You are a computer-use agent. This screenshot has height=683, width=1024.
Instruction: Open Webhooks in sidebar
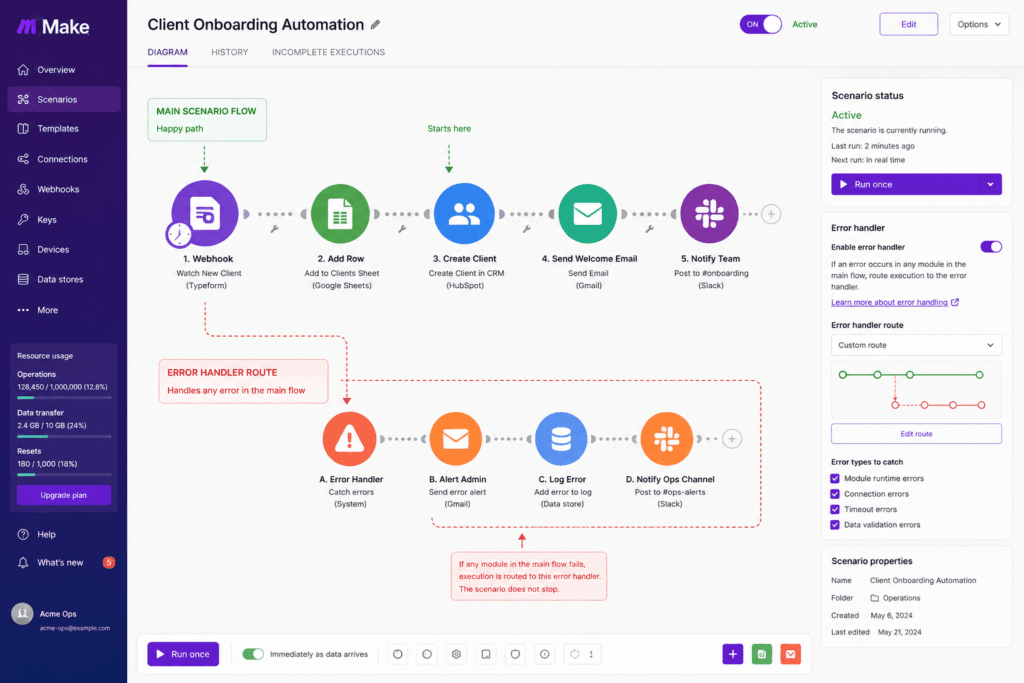pyautogui.click(x=63, y=189)
